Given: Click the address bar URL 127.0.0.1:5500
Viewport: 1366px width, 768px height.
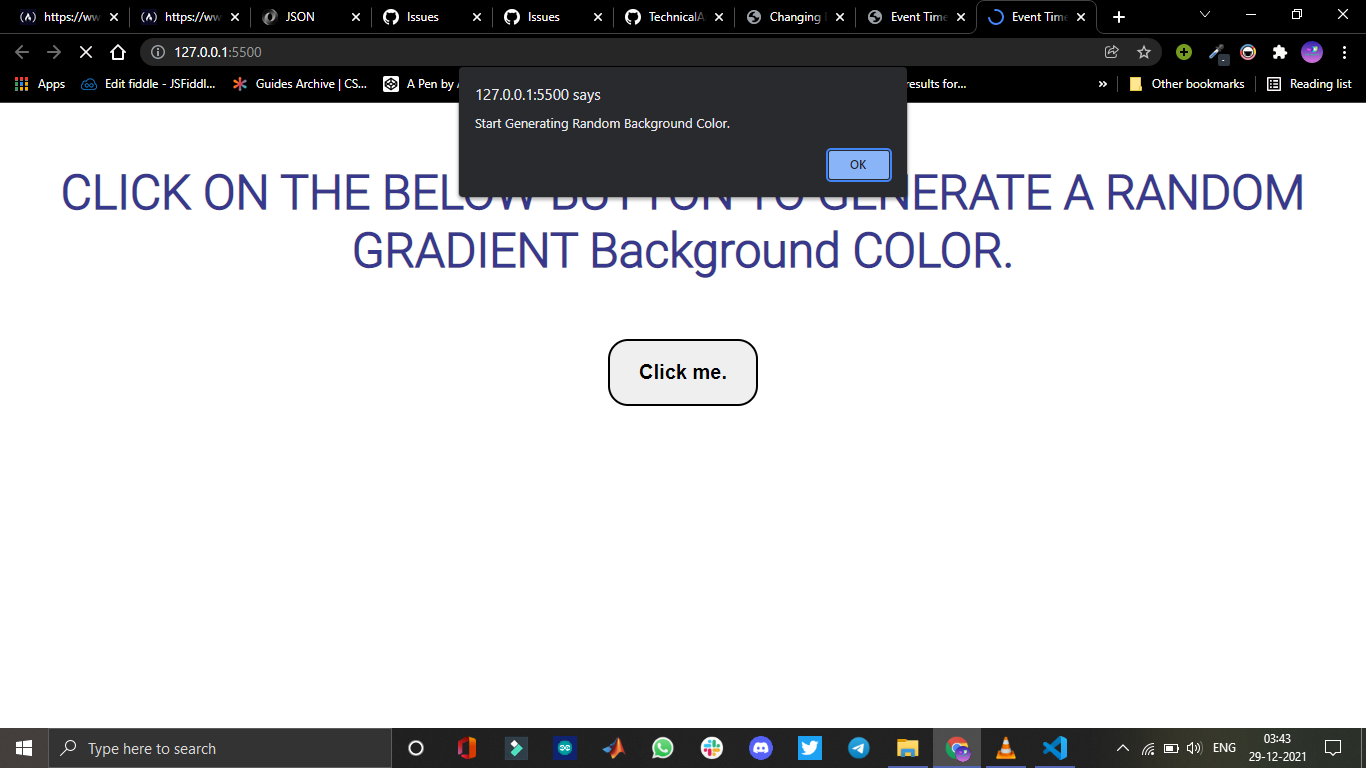Looking at the screenshot, I should tap(218, 52).
